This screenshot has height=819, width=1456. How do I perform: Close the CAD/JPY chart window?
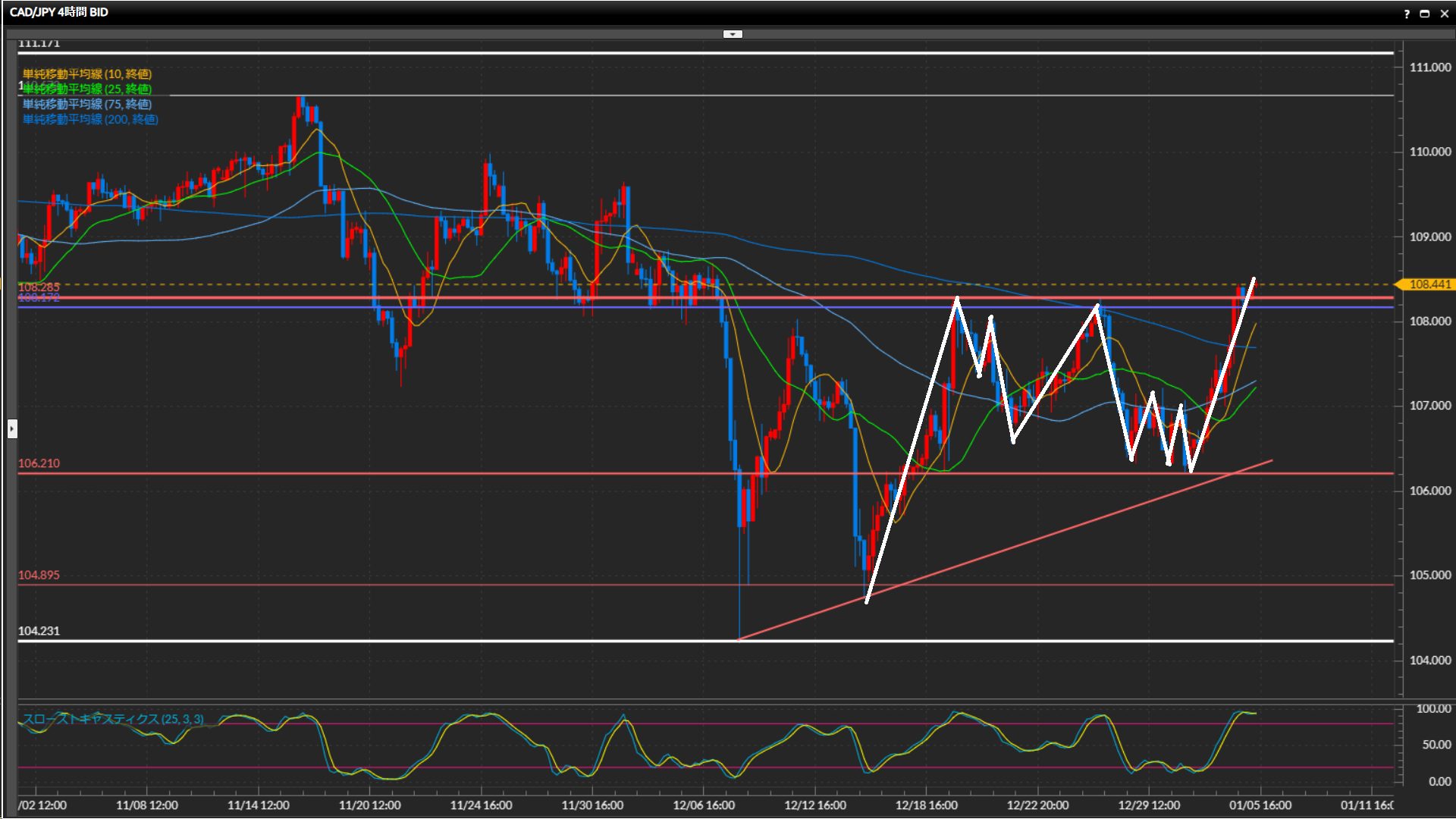(x=1444, y=13)
